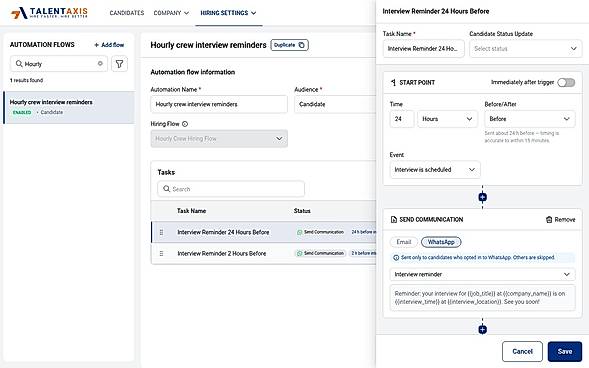Expand the Hiring Settings menu

[228, 13]
